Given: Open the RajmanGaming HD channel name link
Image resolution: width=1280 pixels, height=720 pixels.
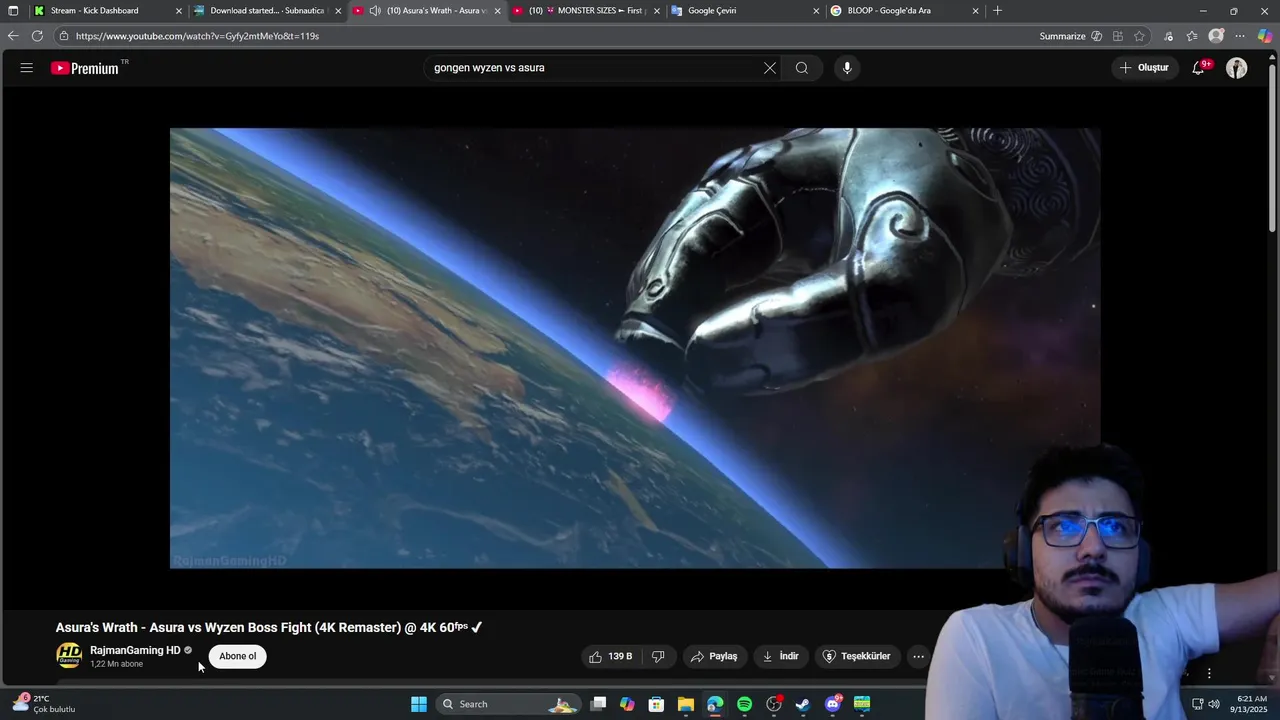Looking at the screenshot, I should click(x=135, y=650).
